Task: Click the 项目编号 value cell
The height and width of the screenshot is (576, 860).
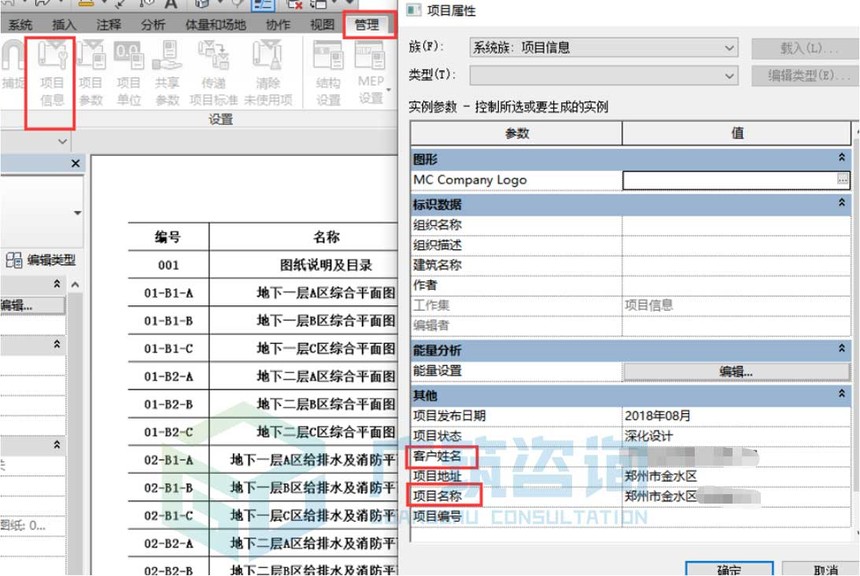Action: click(736, 516)
